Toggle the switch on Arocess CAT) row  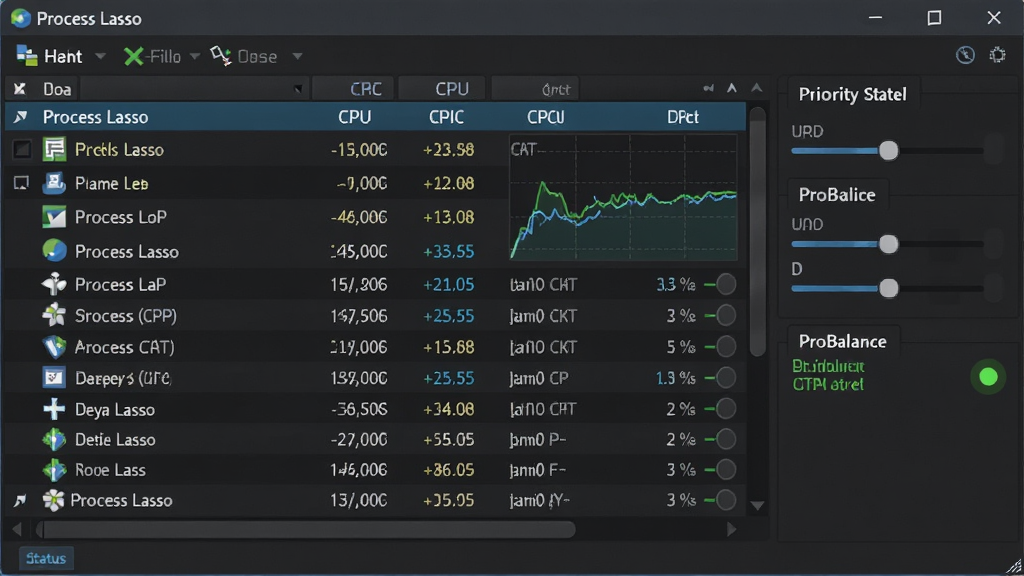pyautogui.click(x=720, y=347)
